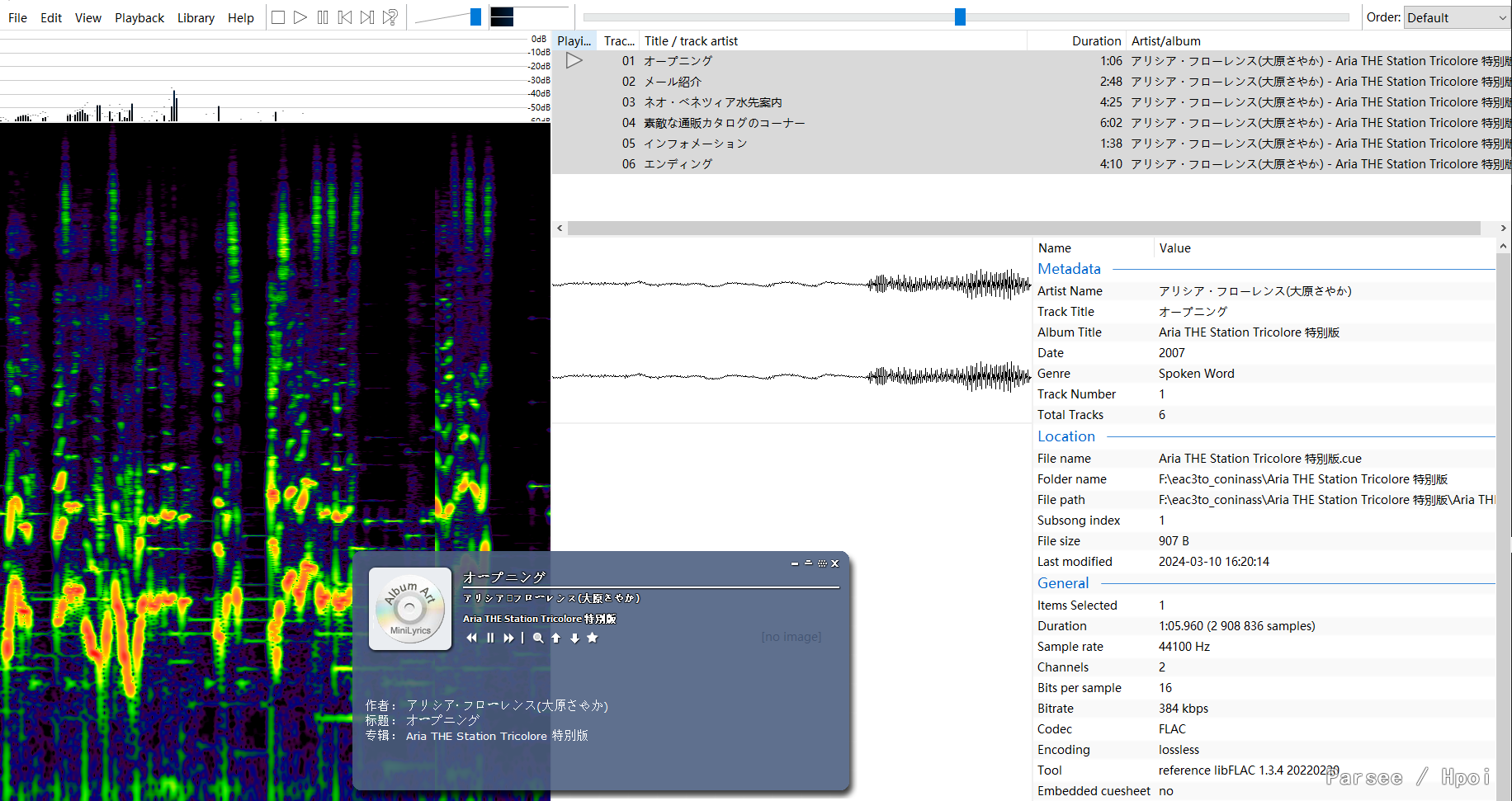Toggle pause in the MiniLyrics player controls
1512x801 pixels.
pyautogui.click(x=490, y=638)
